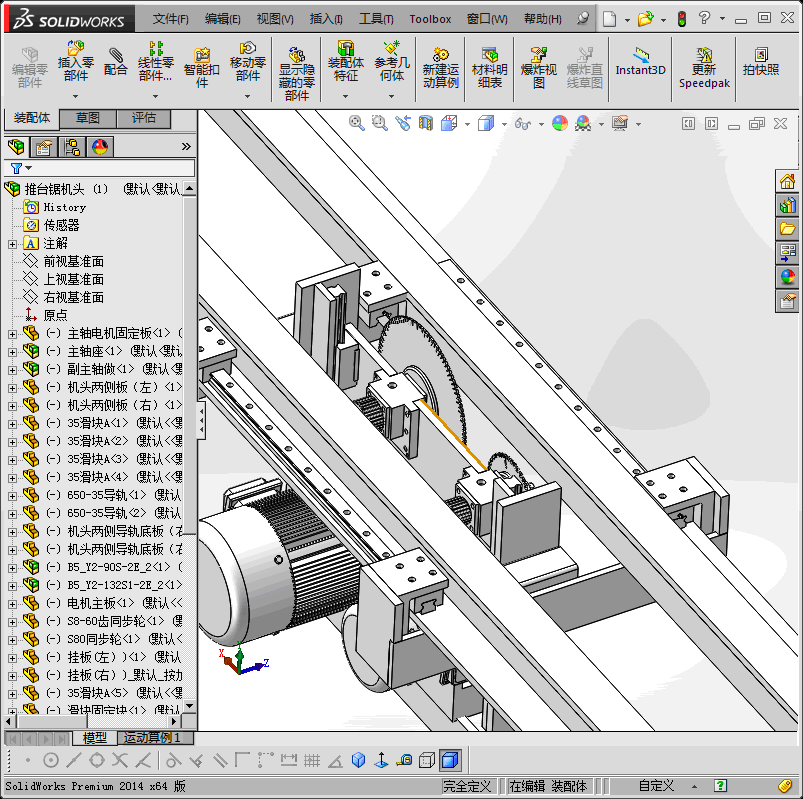The height and width of the screenshot is (799, 803).
Task: Click the 拍快照 (Take Snapshot) button
Action: point(760,62)
